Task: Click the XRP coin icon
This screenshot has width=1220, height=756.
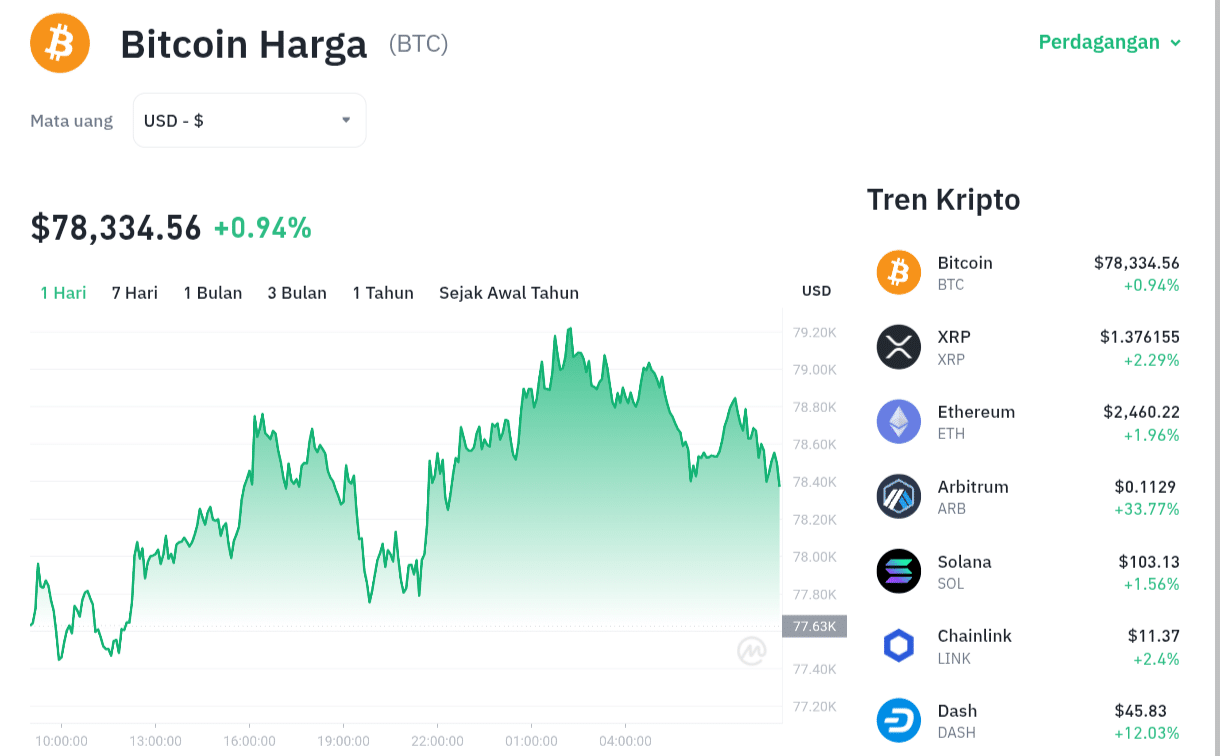Action: click(x=898, y=347)
